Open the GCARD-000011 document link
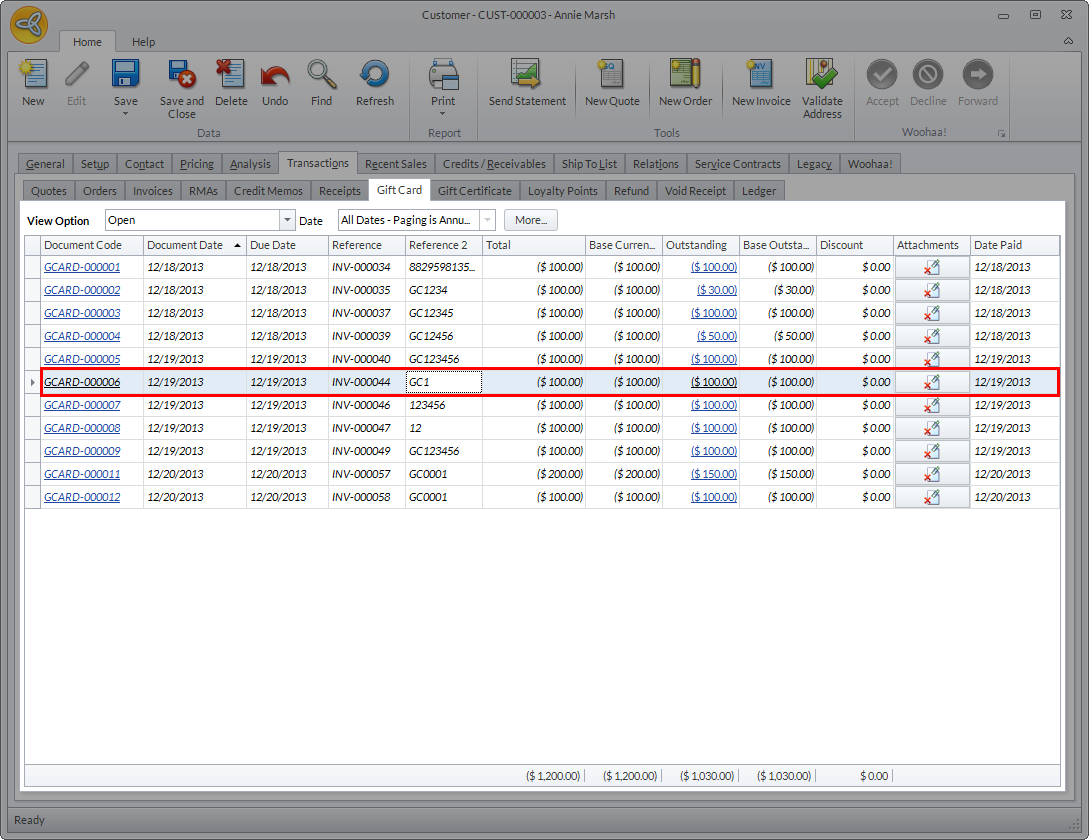The image size is (1089, 840). 82,474
